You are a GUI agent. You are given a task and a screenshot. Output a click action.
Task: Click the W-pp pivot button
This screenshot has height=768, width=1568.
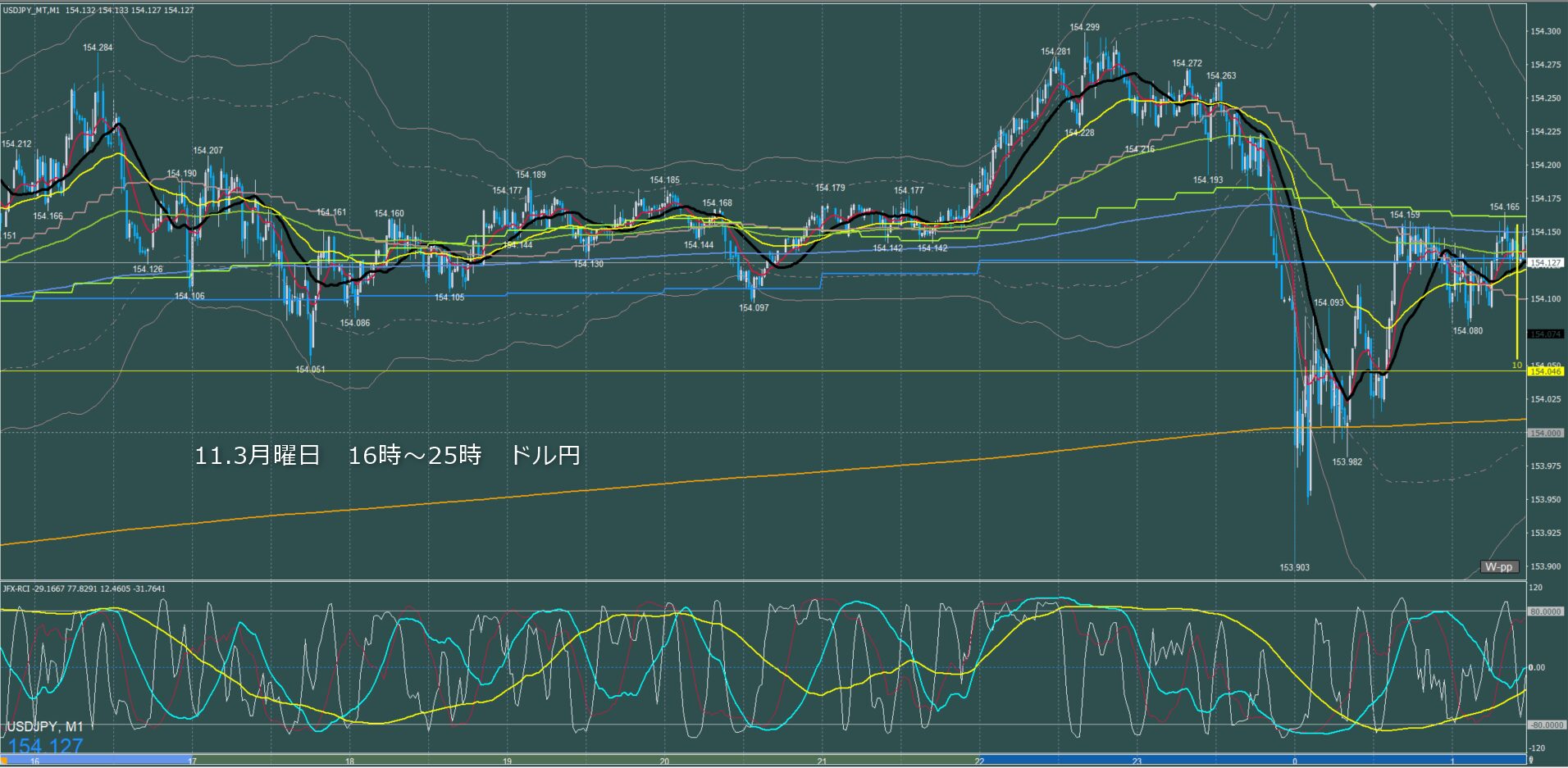tap(1499, 566)
